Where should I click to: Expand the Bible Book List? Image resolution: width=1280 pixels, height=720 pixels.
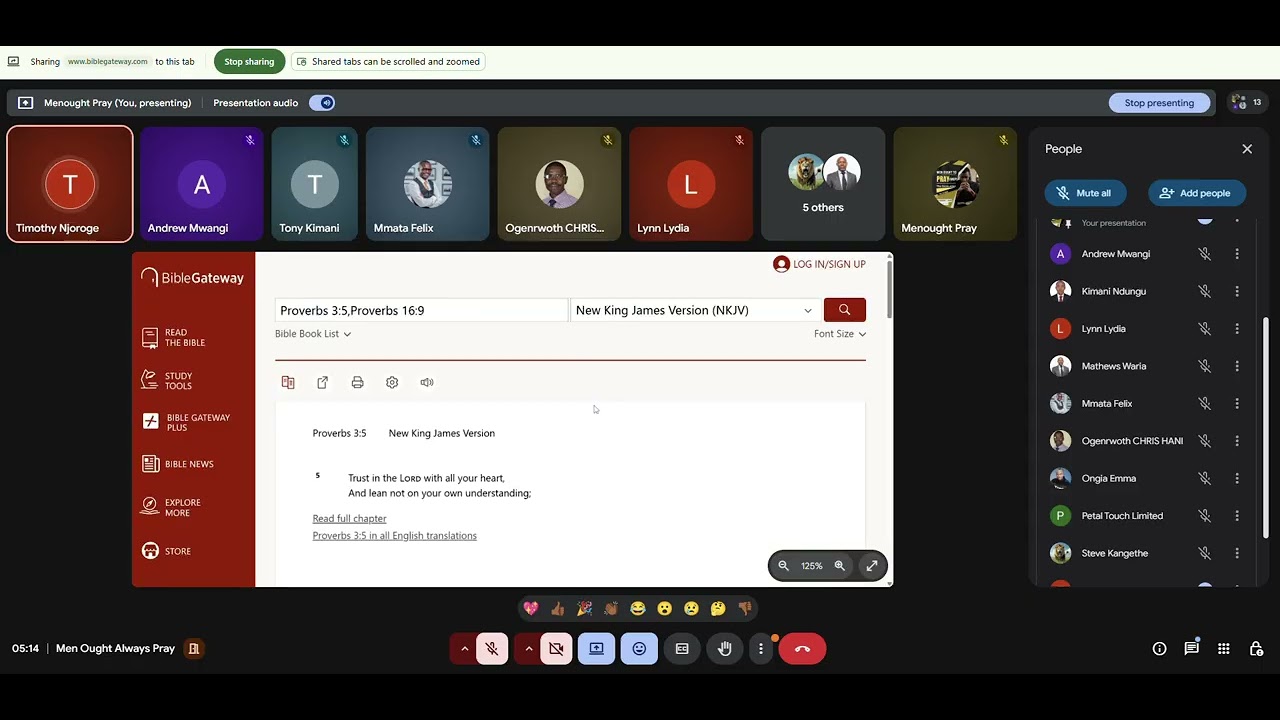pos(313,334)
